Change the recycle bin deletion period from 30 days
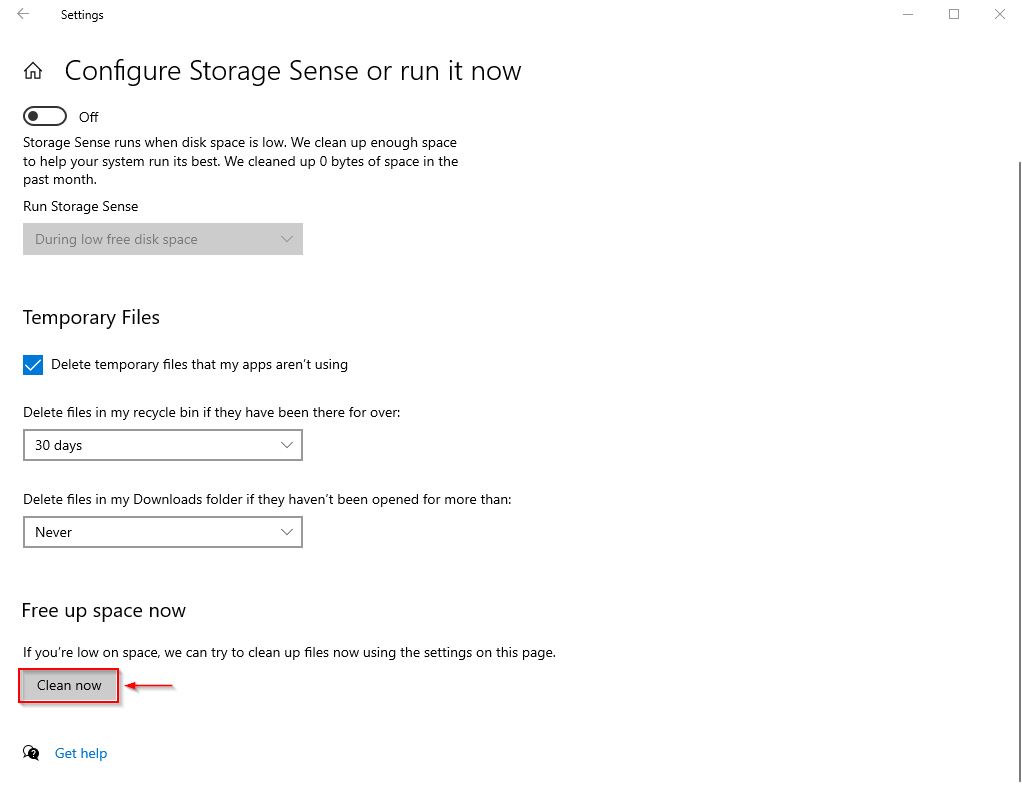This screenshot has width=1022, height=786. pos(163,444)
